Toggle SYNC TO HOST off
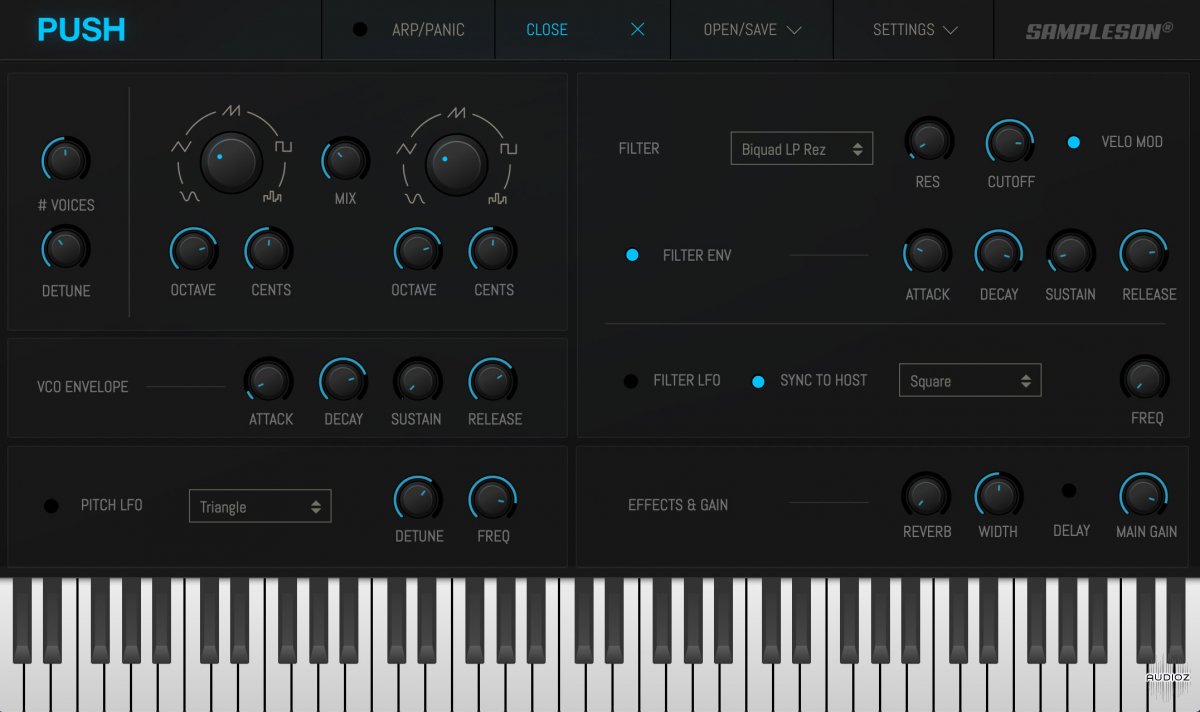This screenshot has width=1200, height=712. click(x=758, y=381)
